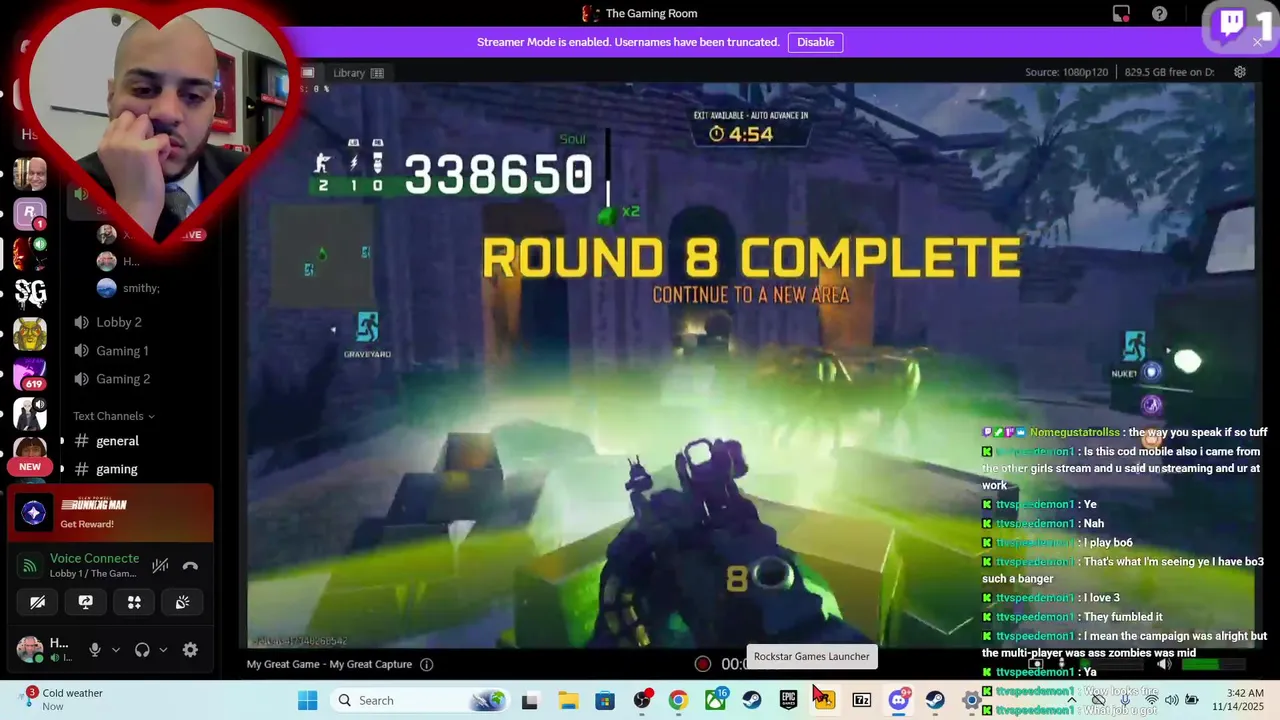The image size is (1280, 720).
Task: Click 829.5 GB free on D: text
Action: point(1169,72)
